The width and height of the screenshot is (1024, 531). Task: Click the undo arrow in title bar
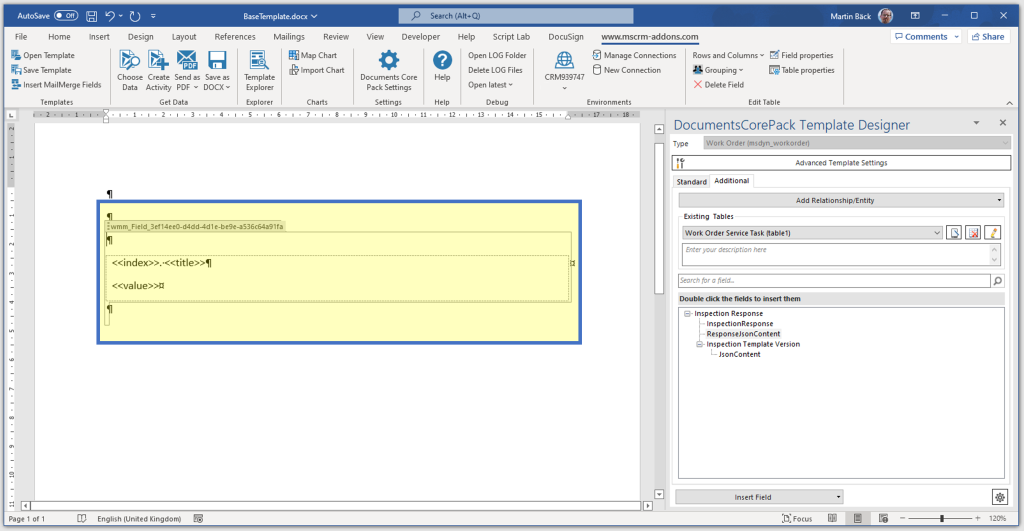click(110, 16)
